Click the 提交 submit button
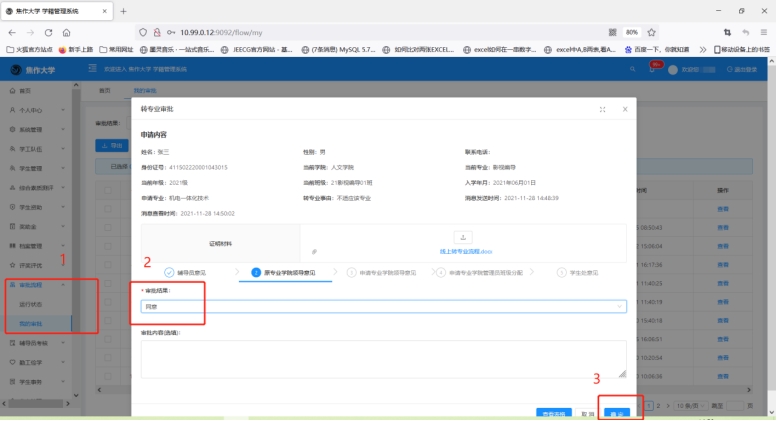The width and height of the screenshot is (777, 421). pos(619,413)
